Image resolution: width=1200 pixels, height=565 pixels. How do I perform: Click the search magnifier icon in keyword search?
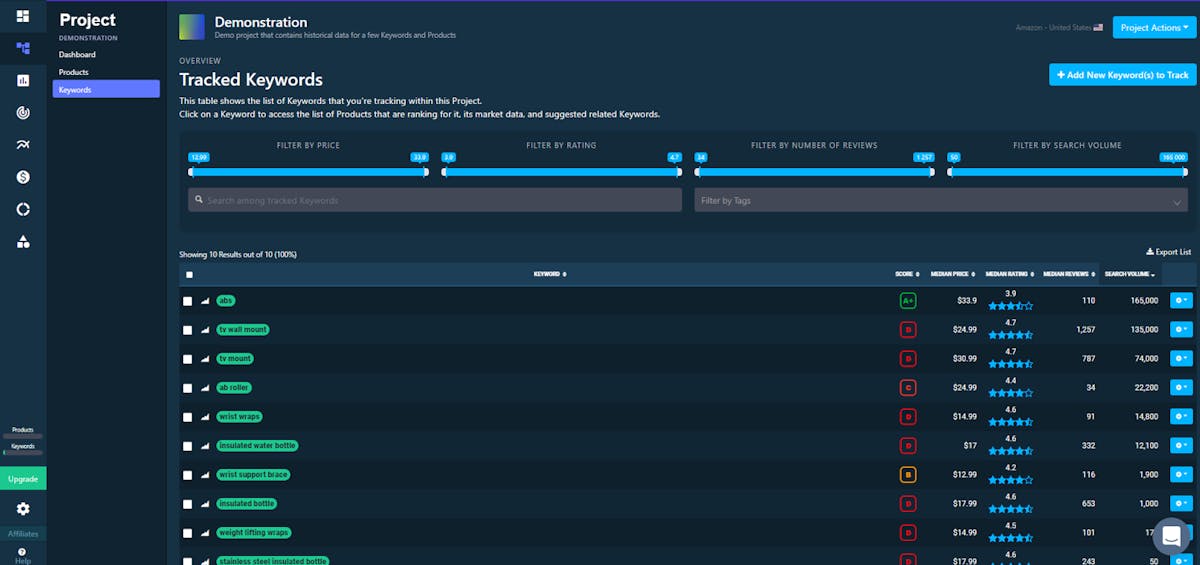[x=199, y=200]
